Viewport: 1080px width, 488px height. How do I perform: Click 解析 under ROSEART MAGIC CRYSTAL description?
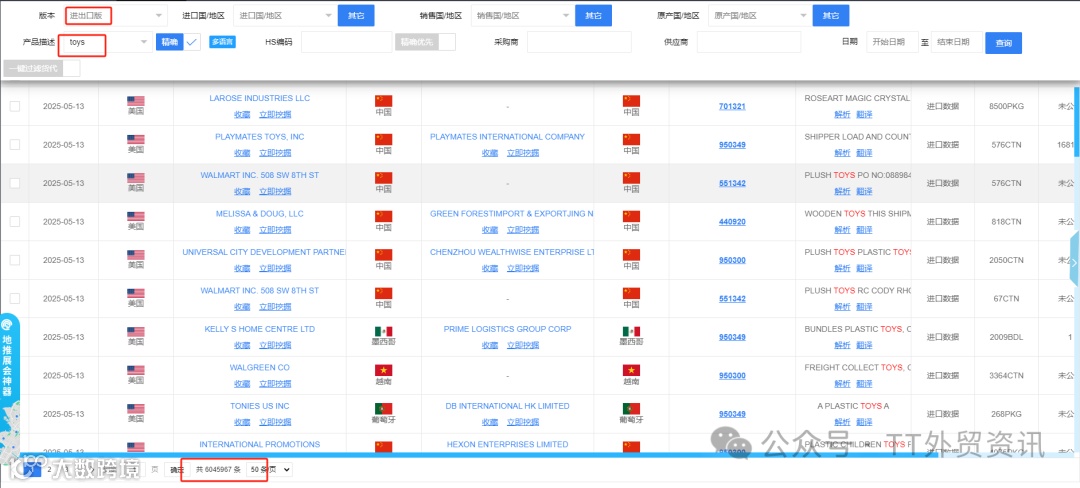(x=842, y=115)
